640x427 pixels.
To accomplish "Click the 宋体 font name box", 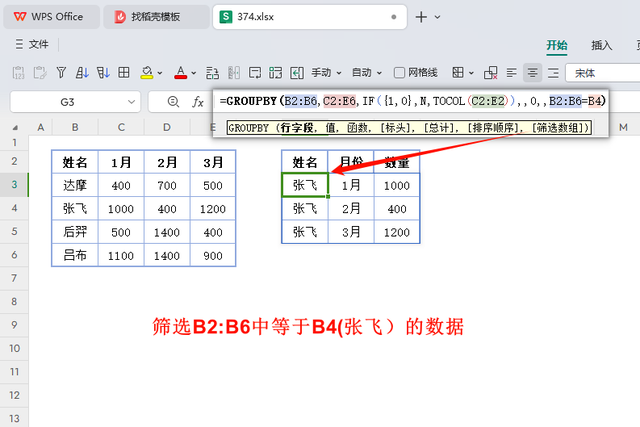I will pyautogui.click(x=603, y=73).
